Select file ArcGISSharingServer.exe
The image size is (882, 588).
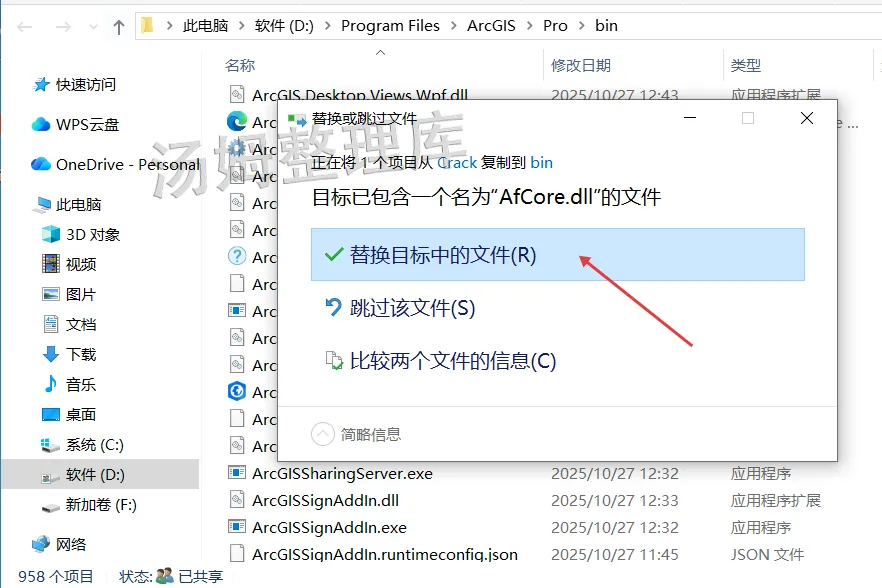pyautogui.click(x=342, y=473)
